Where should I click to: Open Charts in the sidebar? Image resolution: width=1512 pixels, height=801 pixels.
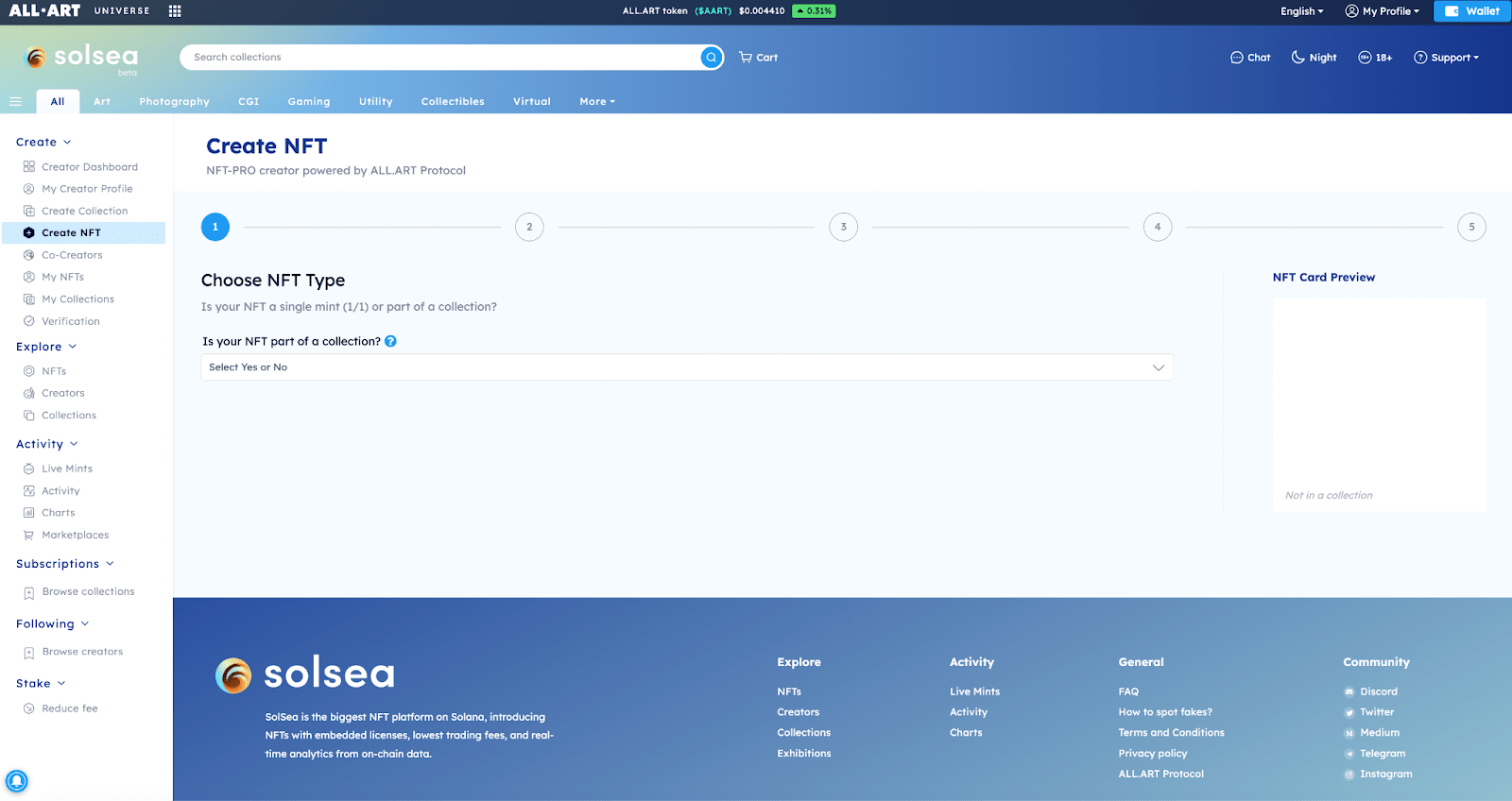49,513
